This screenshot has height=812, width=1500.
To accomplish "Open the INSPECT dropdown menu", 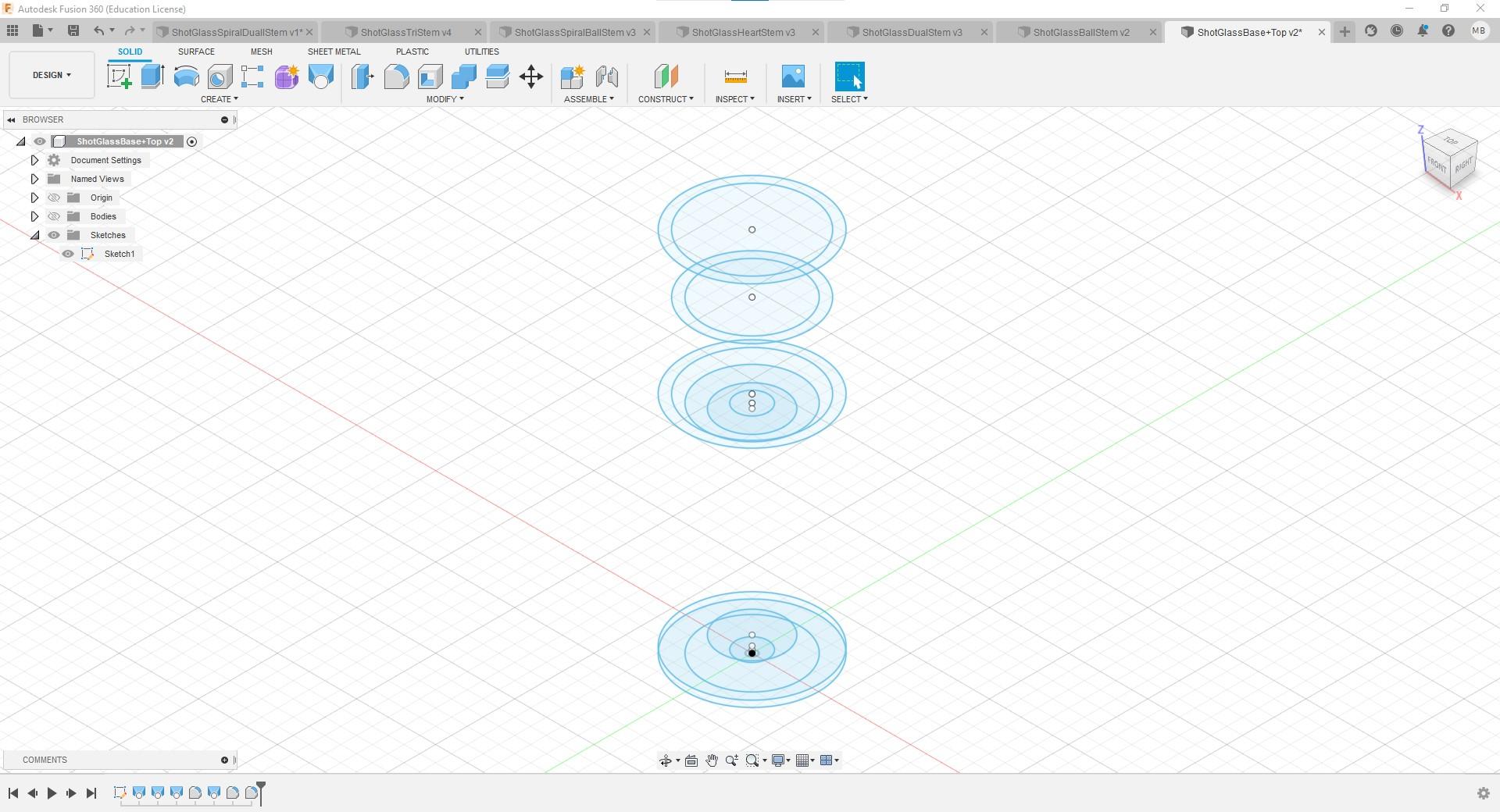I will pyautogui.click(x=735, y=99).
